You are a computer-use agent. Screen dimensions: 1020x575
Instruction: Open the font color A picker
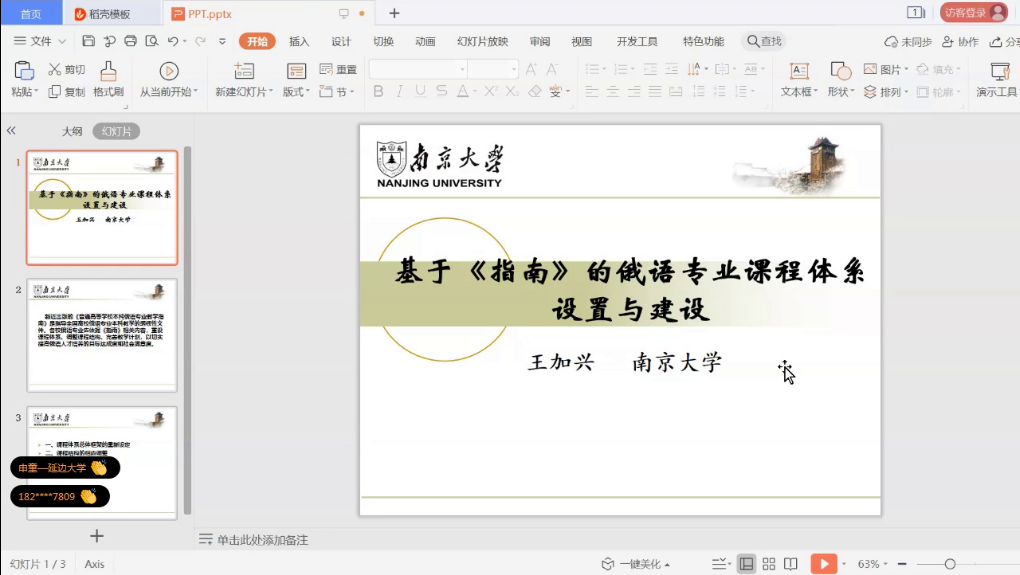[463, 92]
